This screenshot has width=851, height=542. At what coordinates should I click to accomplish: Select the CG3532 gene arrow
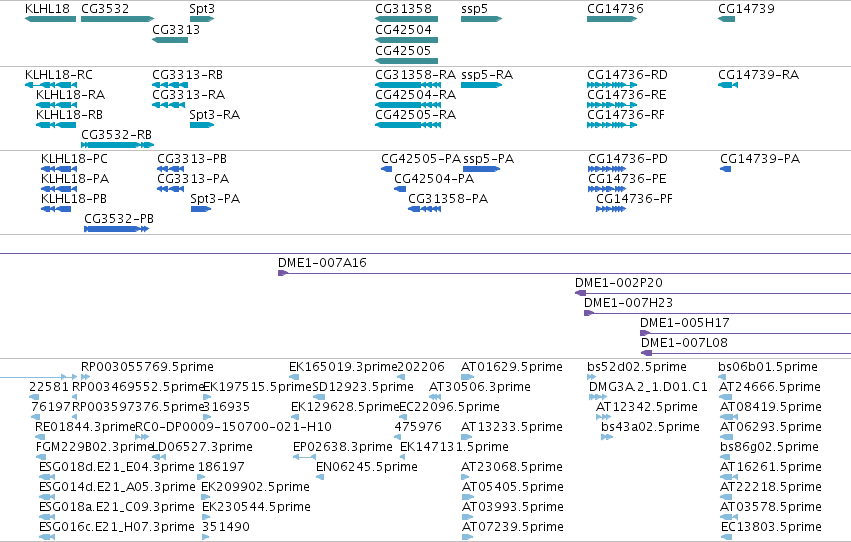117,19
